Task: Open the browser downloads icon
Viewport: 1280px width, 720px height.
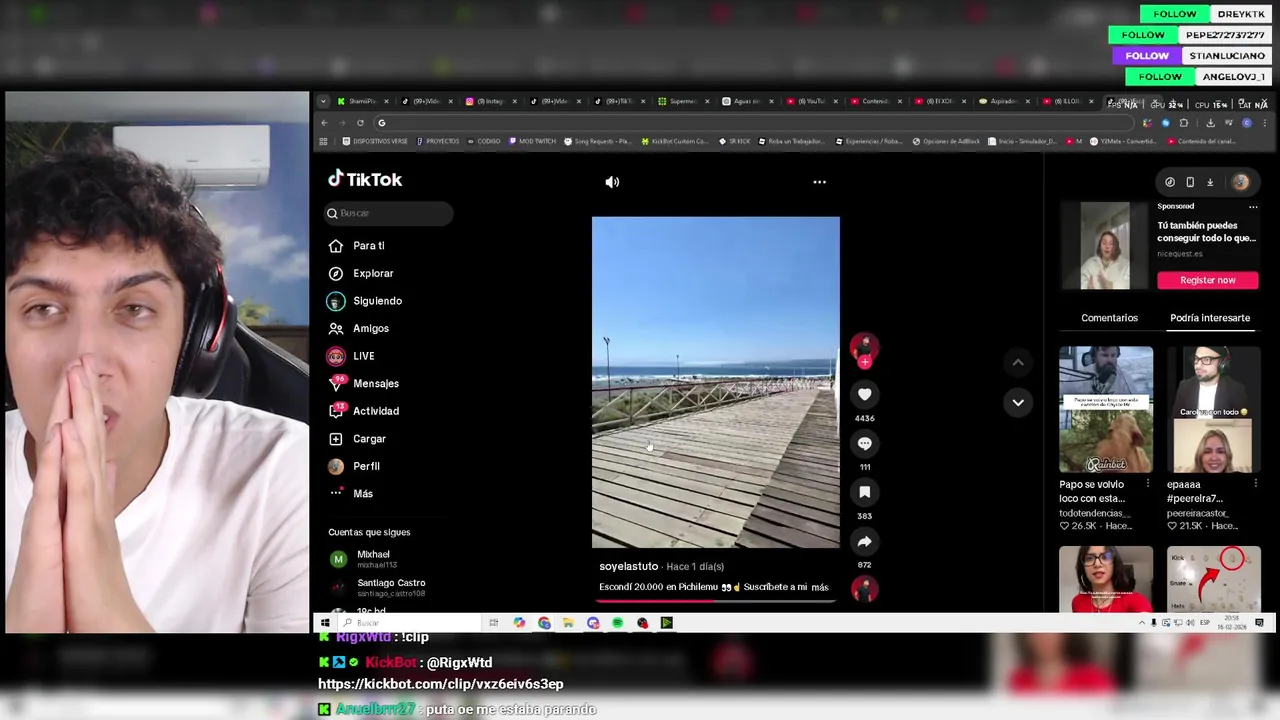Action: coord(1210,123)
